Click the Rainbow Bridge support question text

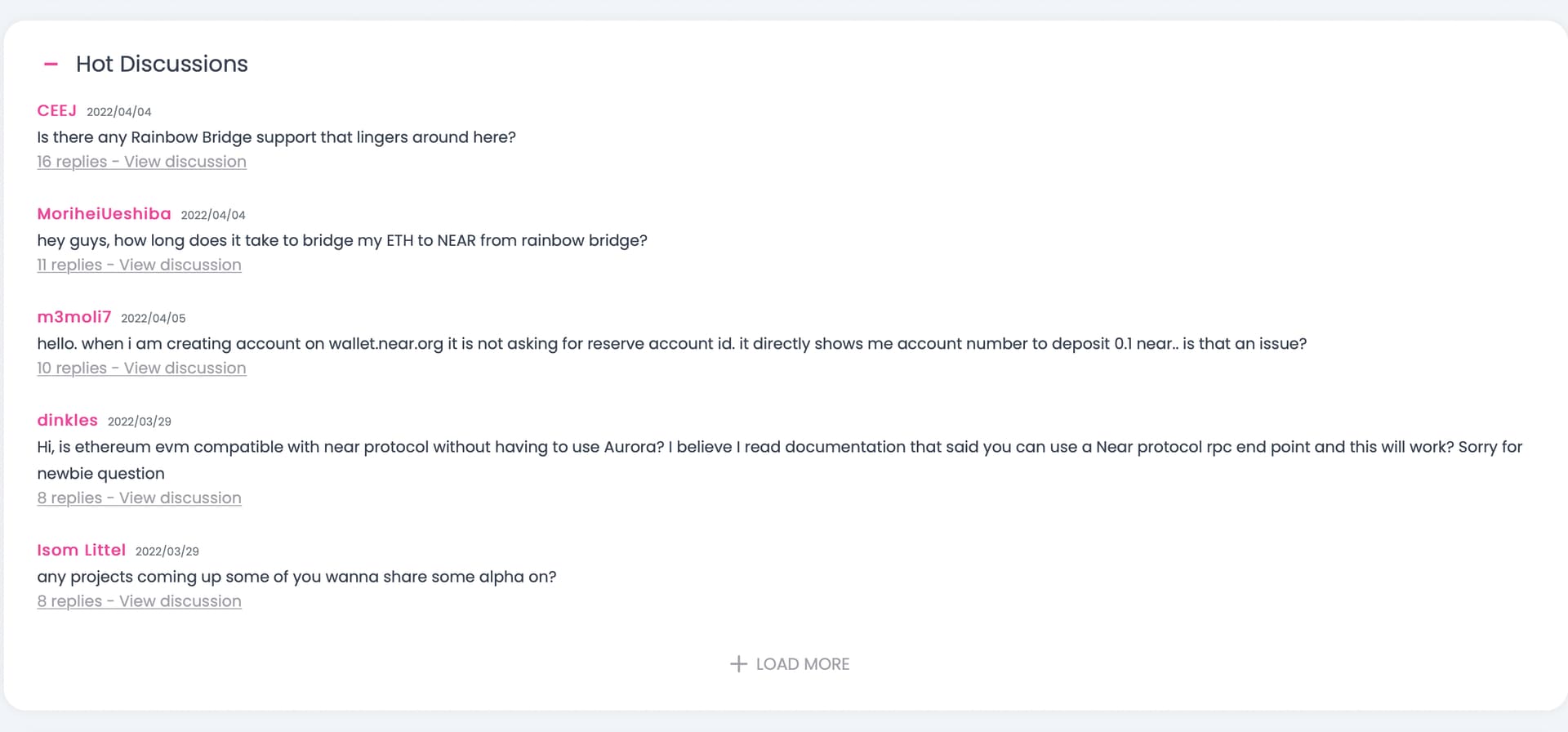(x=276, y=137)
